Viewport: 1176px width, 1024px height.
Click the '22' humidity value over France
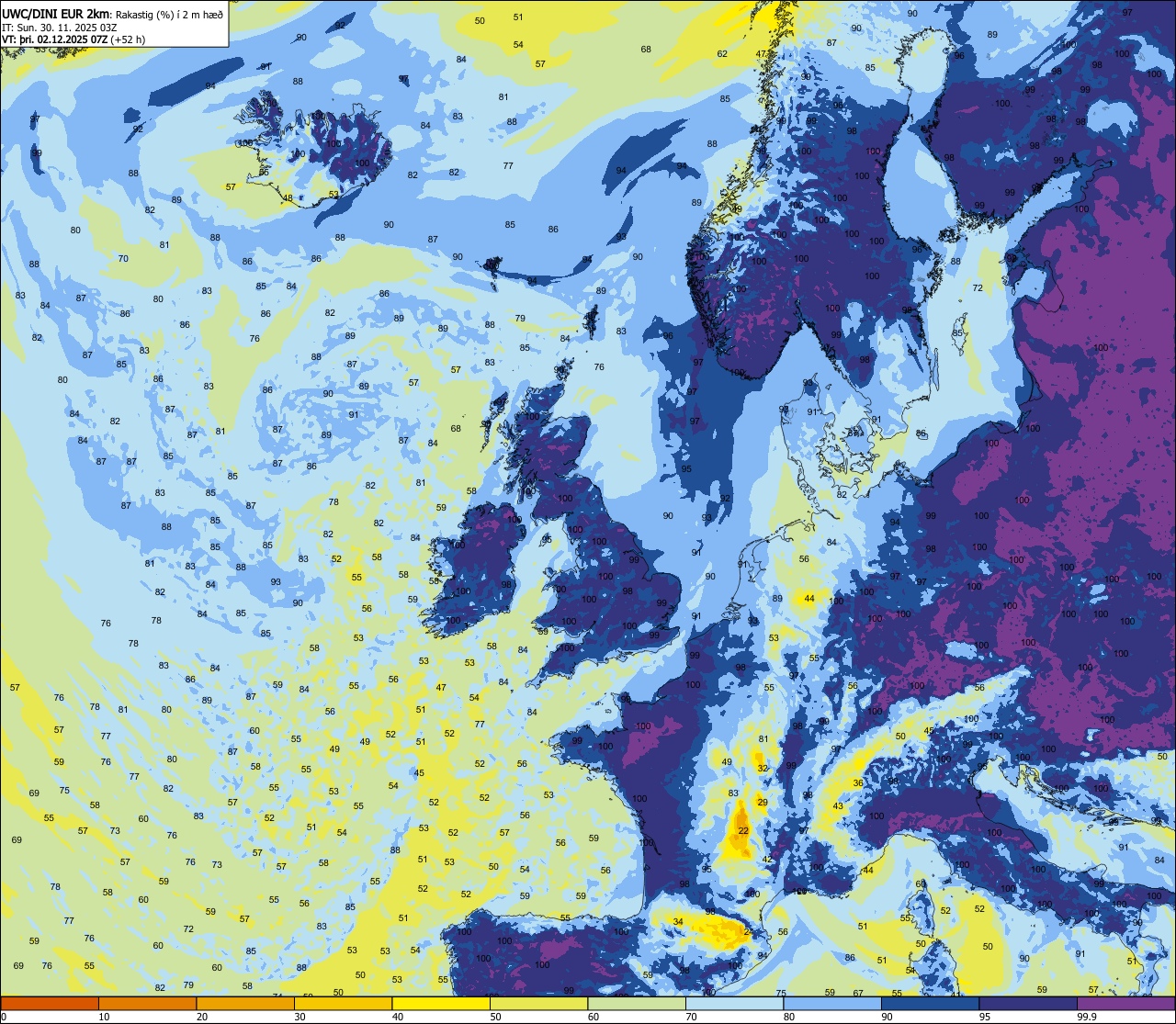[743, 830]
